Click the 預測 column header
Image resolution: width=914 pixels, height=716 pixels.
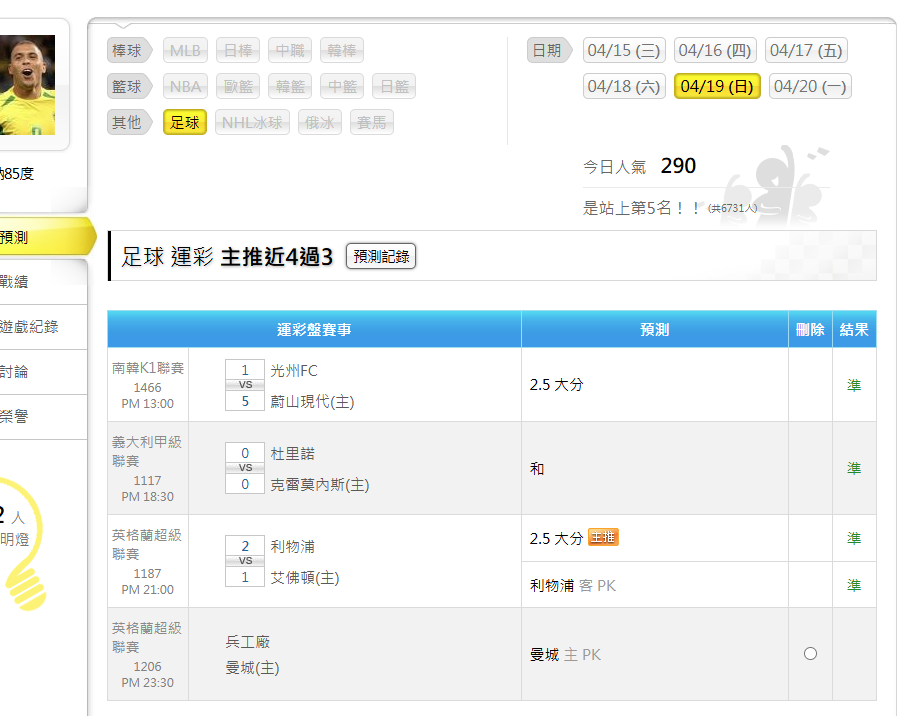[655, 329]
